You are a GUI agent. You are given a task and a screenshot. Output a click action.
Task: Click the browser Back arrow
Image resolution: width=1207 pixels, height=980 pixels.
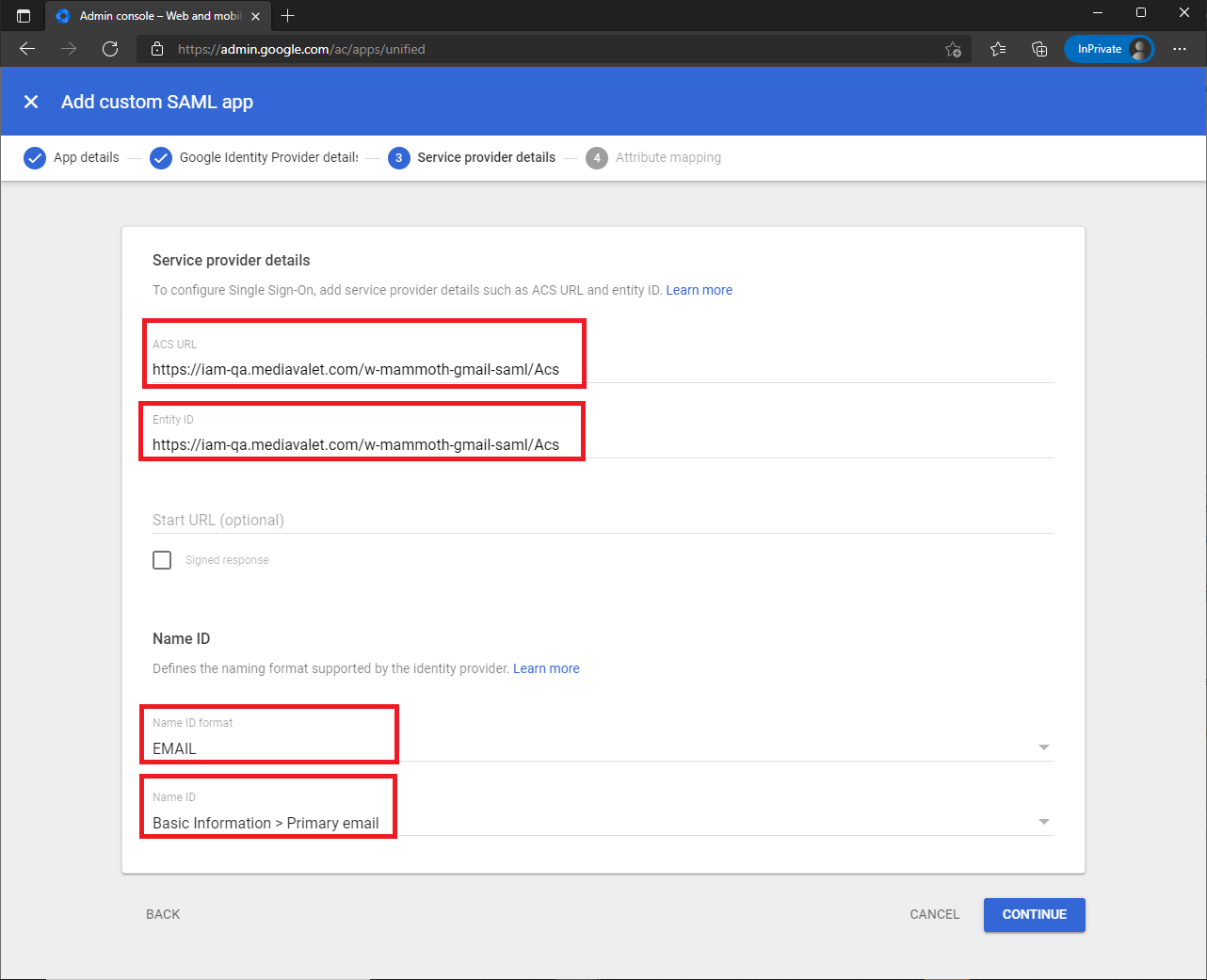(27, 49)
